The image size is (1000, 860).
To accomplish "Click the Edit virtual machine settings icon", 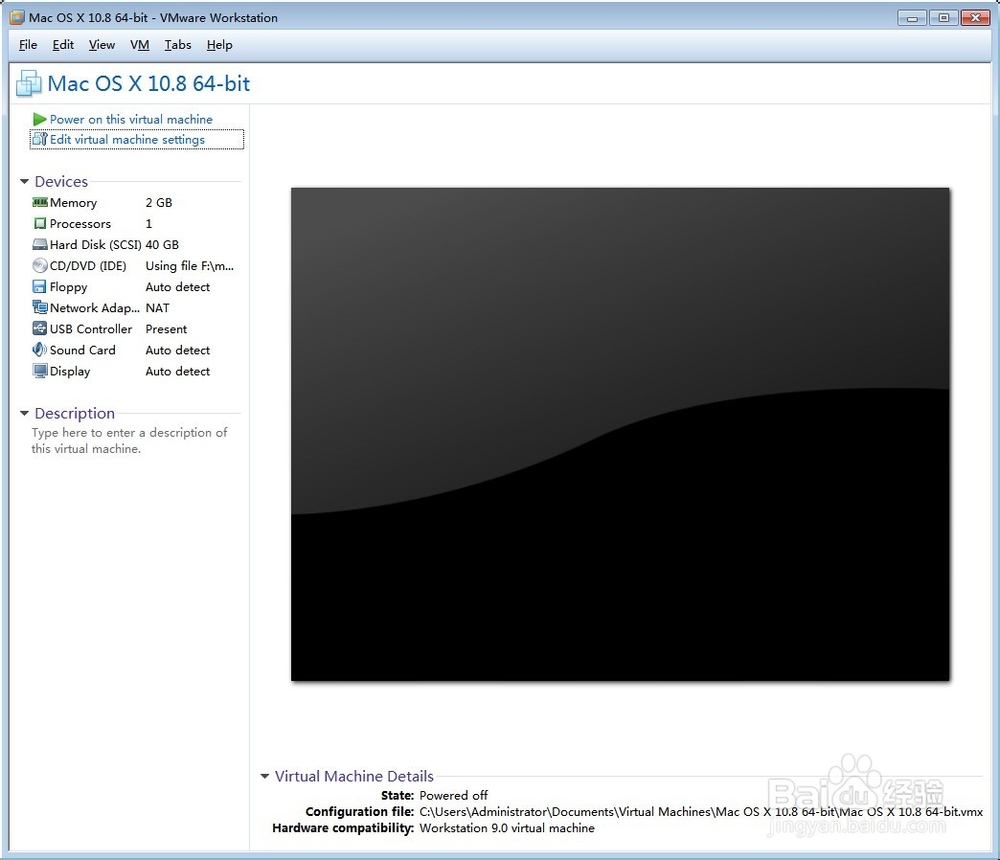I will 40,139.
